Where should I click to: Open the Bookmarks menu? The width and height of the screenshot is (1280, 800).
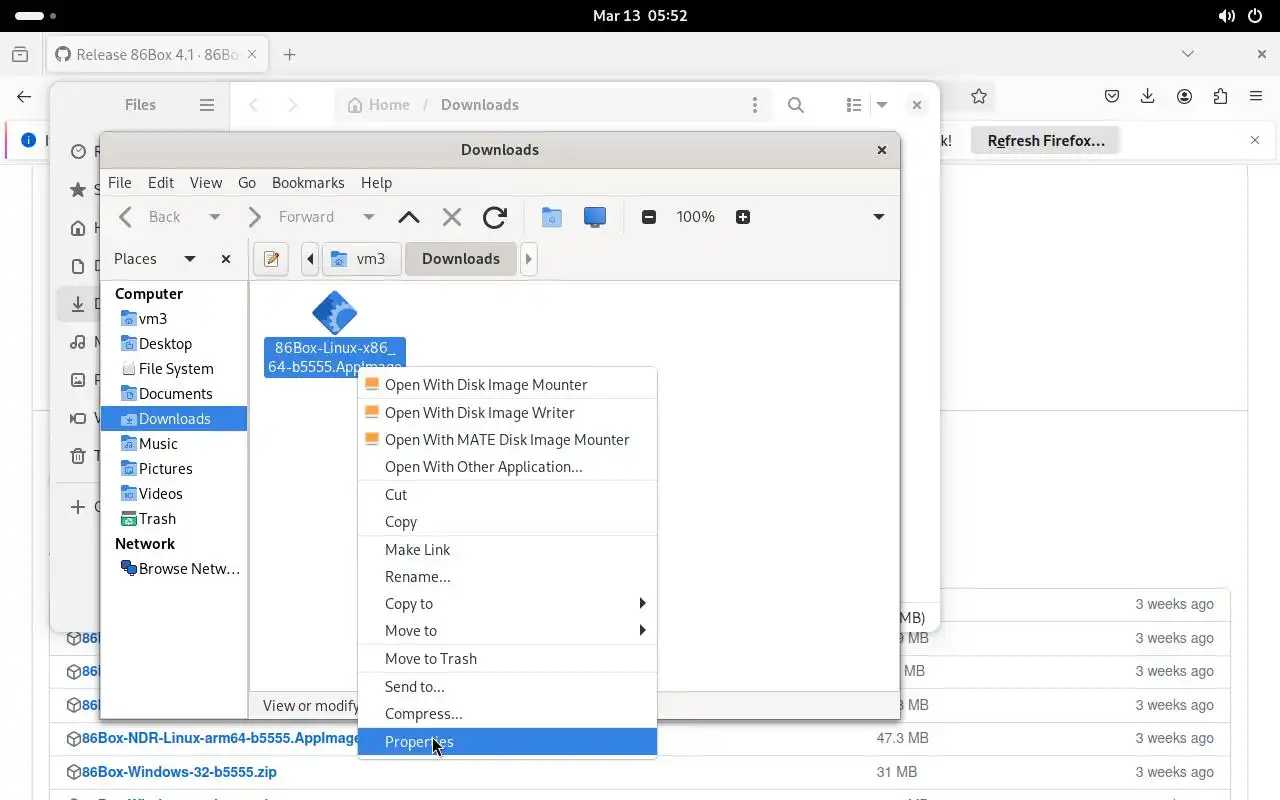tap(308, 182)
